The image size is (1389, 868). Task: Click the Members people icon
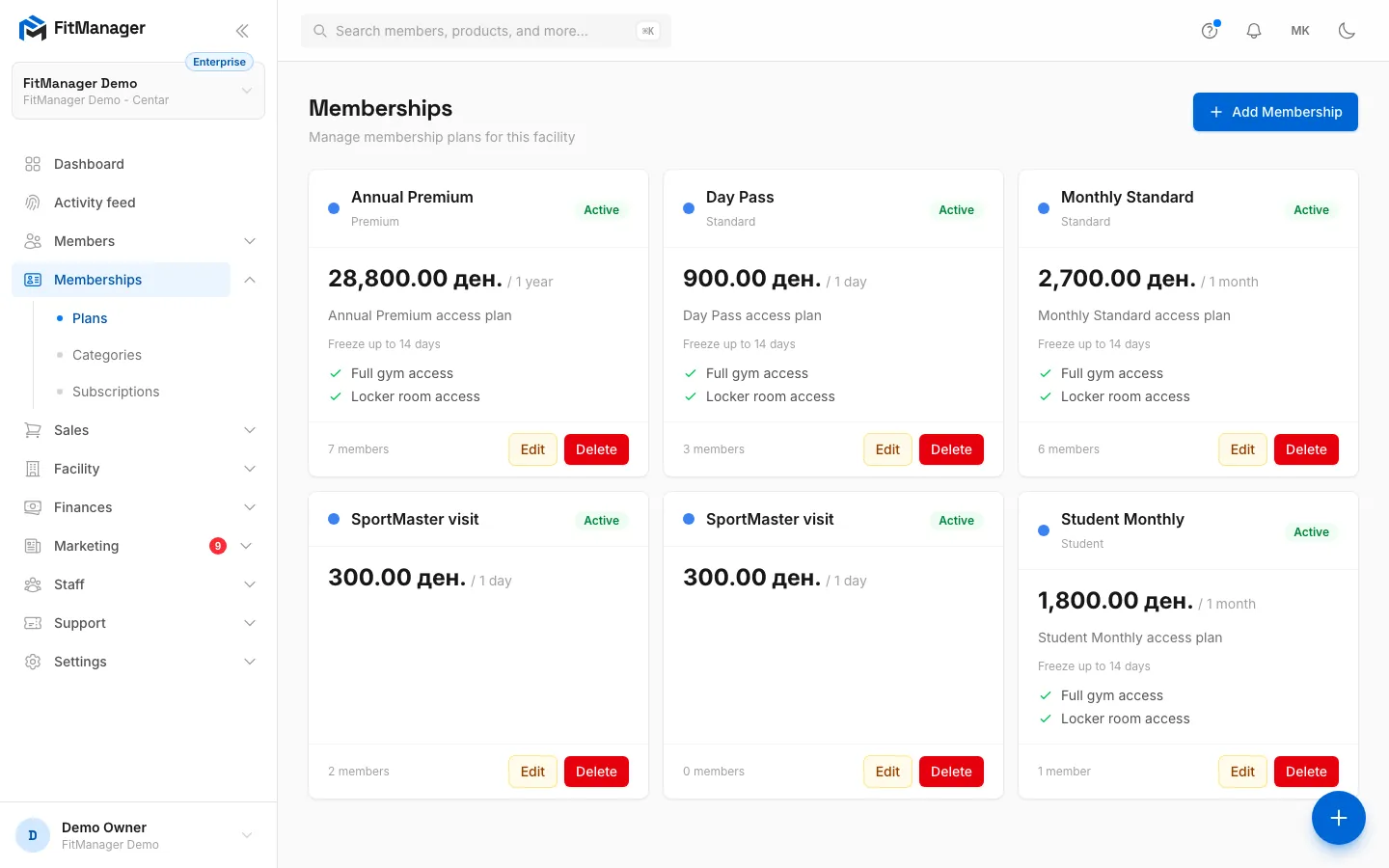tap(33, 241)
